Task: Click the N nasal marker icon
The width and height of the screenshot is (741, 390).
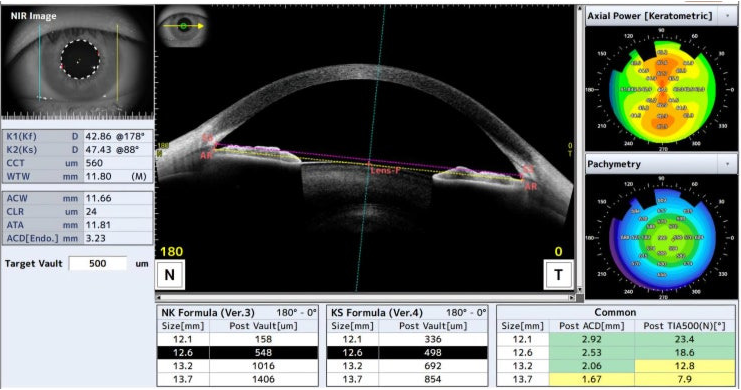Action: (170, 275)
